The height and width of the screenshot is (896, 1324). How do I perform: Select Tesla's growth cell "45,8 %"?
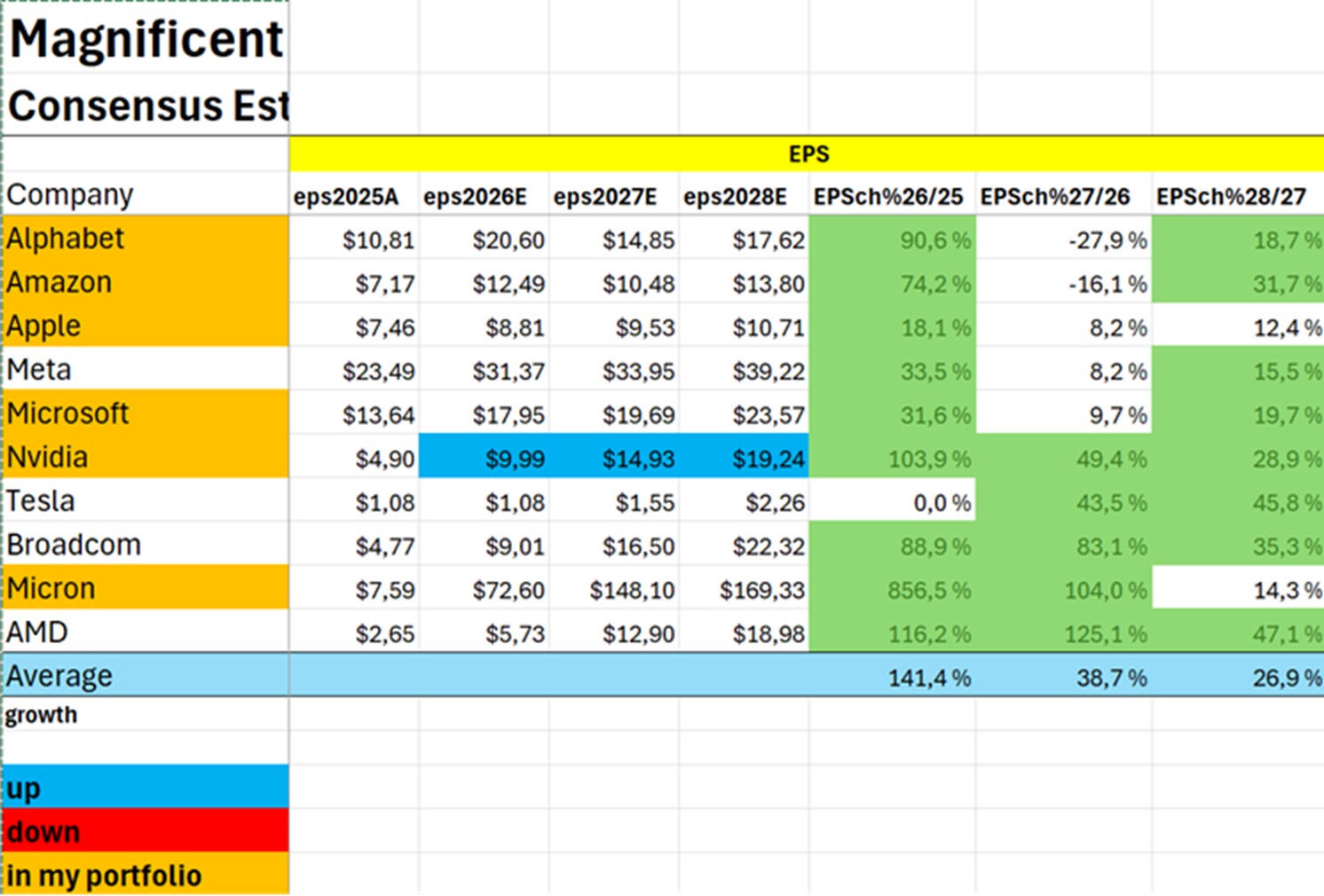pos(1238,500)
